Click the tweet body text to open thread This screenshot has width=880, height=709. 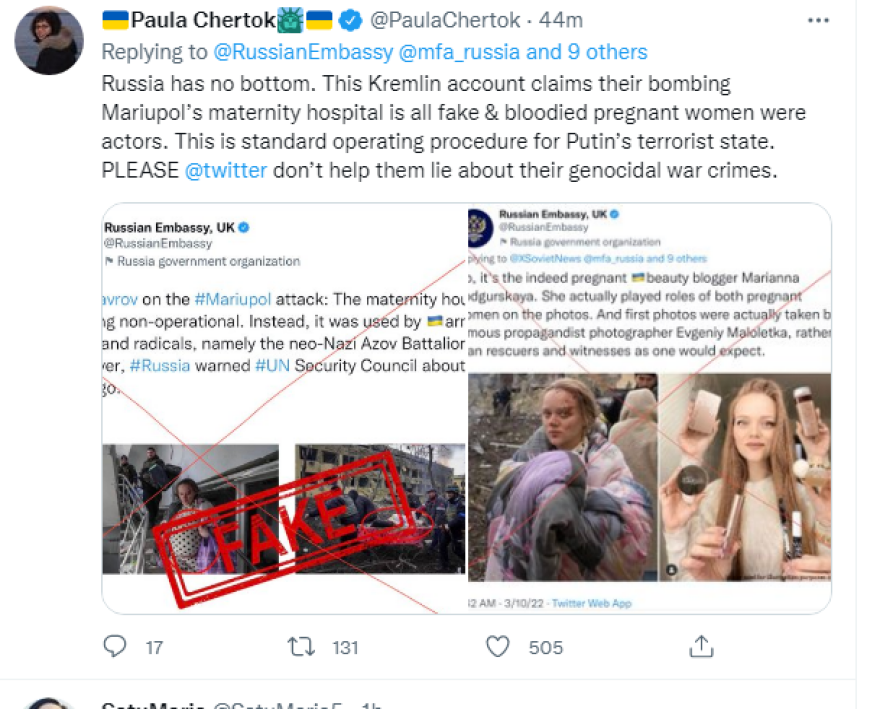click(453, 127)
